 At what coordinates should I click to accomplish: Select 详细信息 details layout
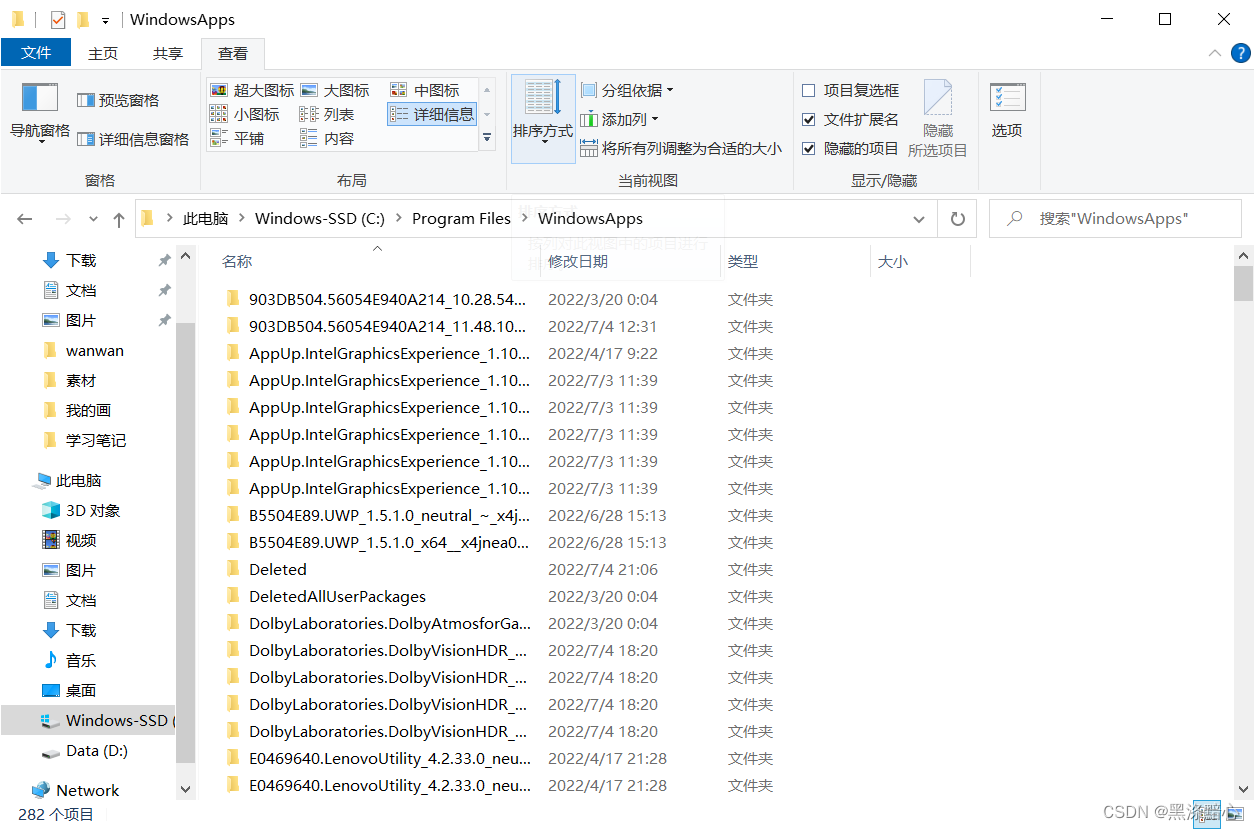[x=432, y=114]
